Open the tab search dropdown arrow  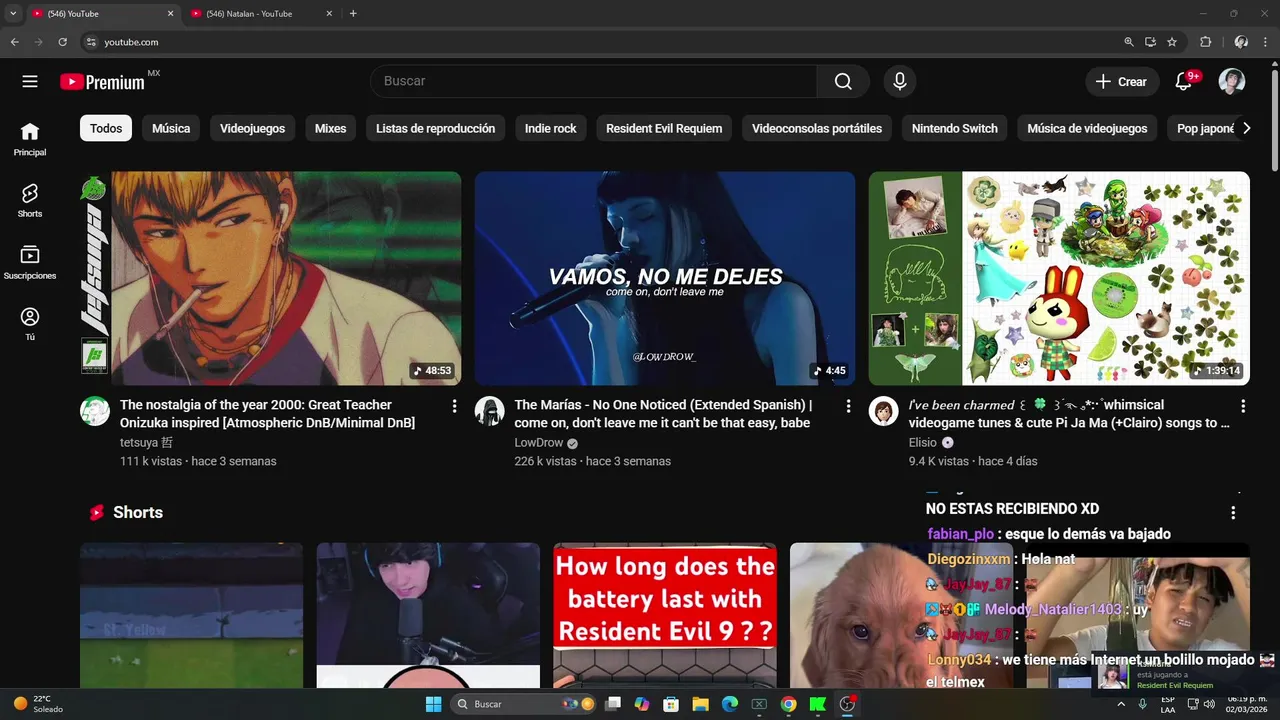click(x=13, y=14)
